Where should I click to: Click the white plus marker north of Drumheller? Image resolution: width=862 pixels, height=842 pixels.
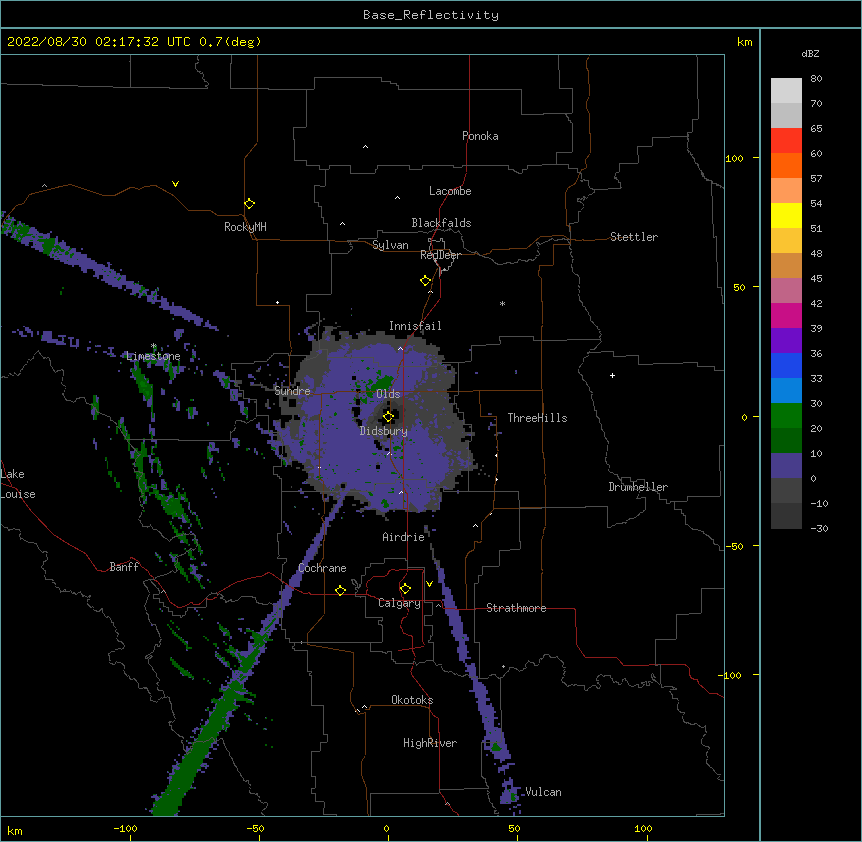[x=612, y=375]
